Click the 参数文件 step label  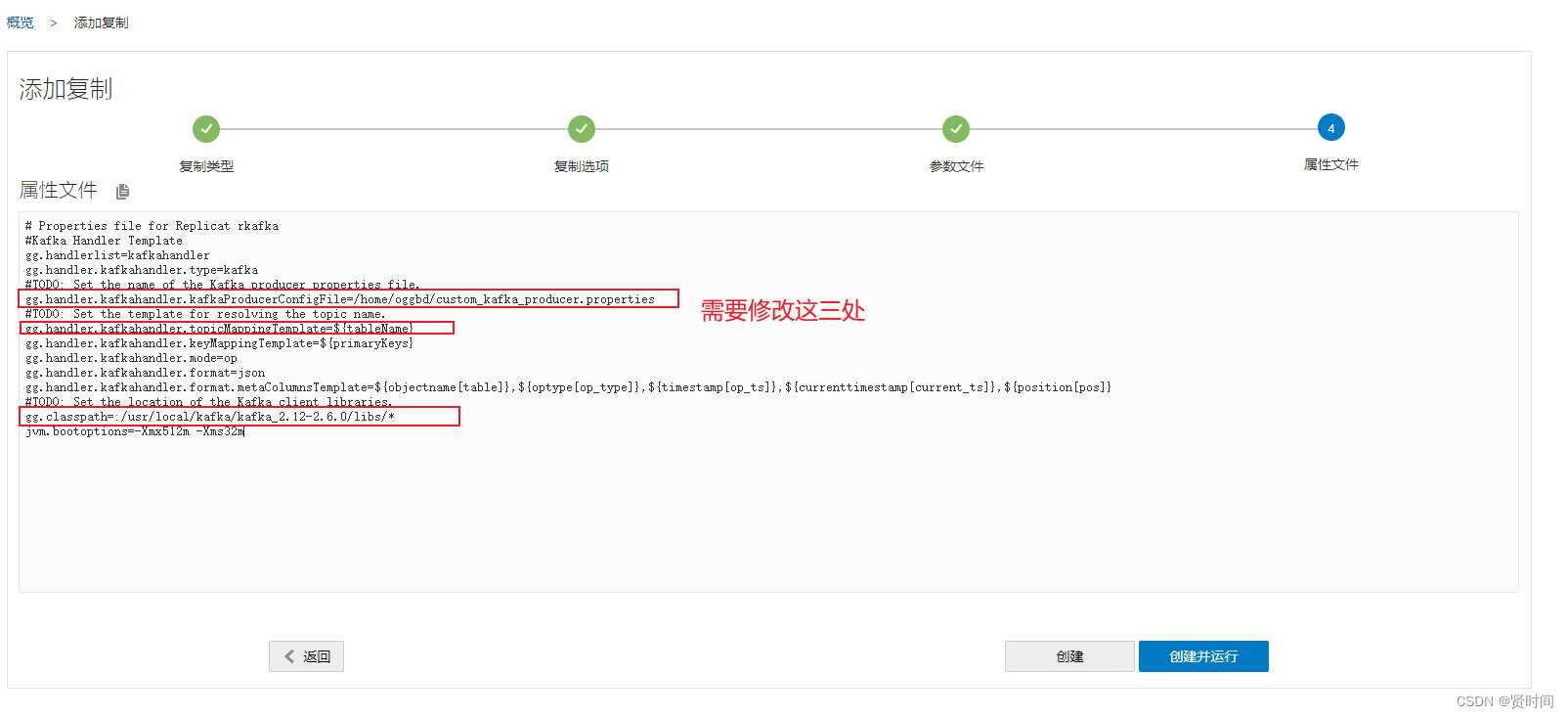click(x=956, y=166)
